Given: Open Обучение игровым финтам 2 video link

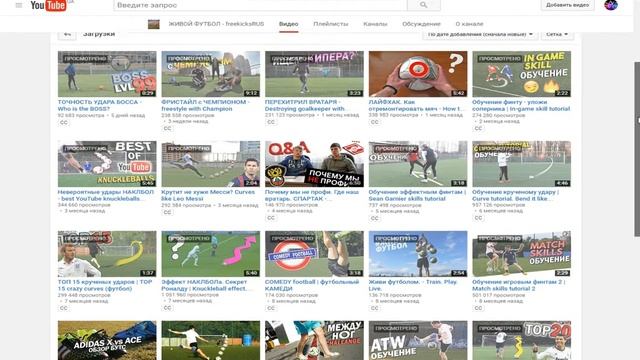Looking at the screenshot, I should [518, 285].
